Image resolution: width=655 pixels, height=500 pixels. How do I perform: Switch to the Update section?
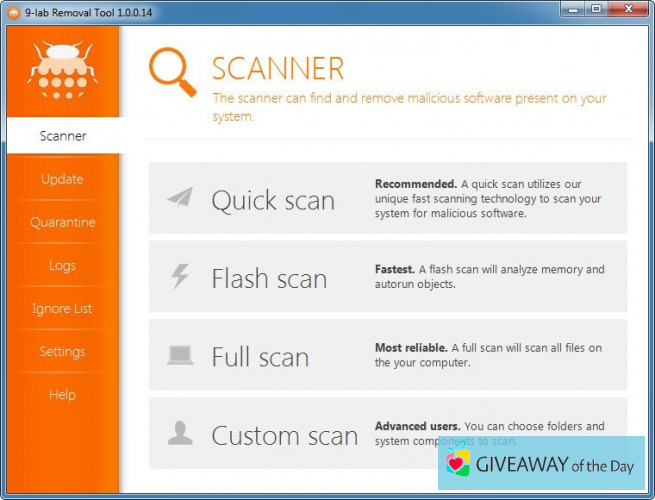pyautogui.click(x=62, y=179)
